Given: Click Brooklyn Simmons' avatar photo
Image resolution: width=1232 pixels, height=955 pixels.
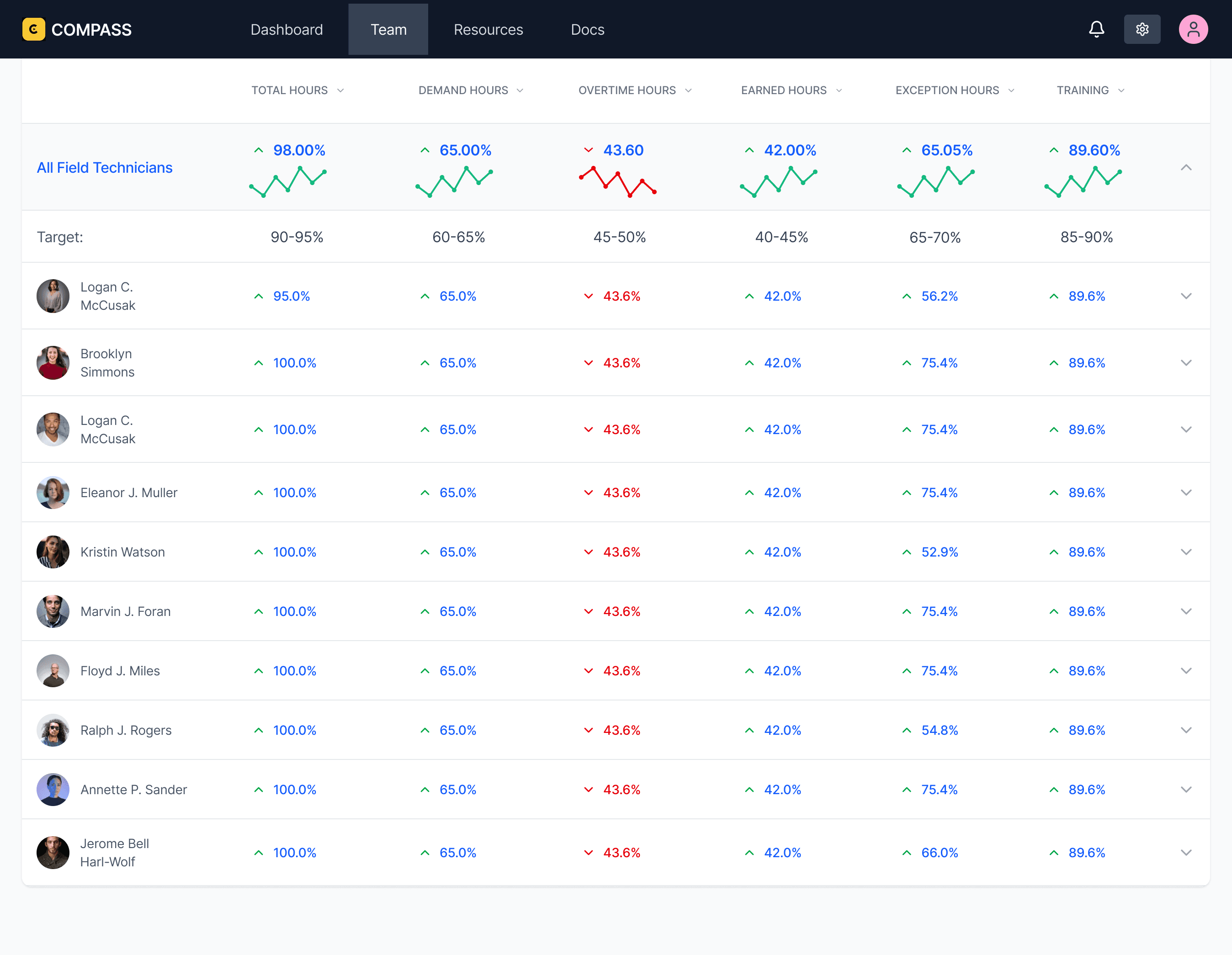Looking at the screenshot, I should 53,363.
